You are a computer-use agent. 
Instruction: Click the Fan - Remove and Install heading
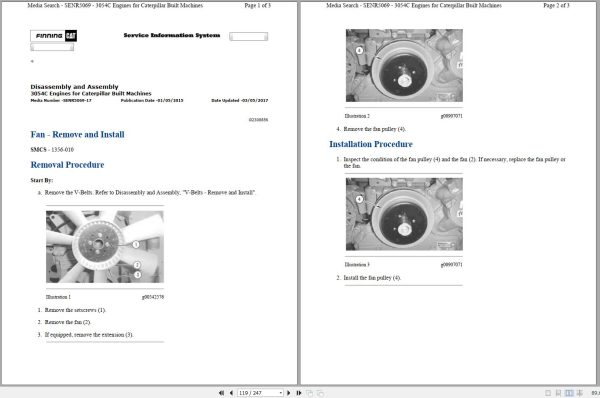pyautogui.click(x=77, y=134)
